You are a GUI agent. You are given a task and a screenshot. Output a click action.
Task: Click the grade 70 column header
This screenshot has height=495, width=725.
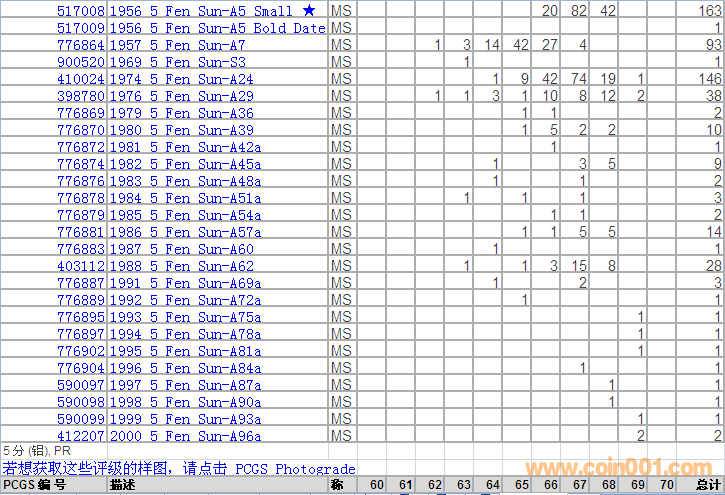click(666, 485)
